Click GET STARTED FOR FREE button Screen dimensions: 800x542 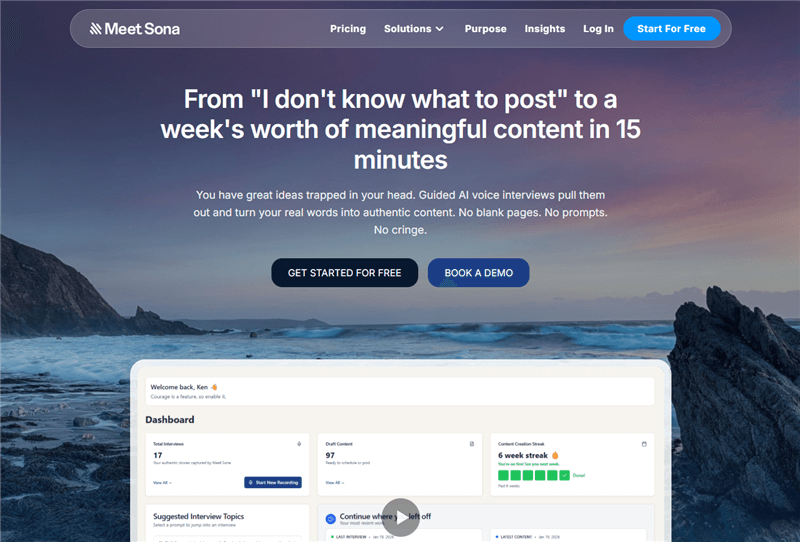tap(344, 273)
